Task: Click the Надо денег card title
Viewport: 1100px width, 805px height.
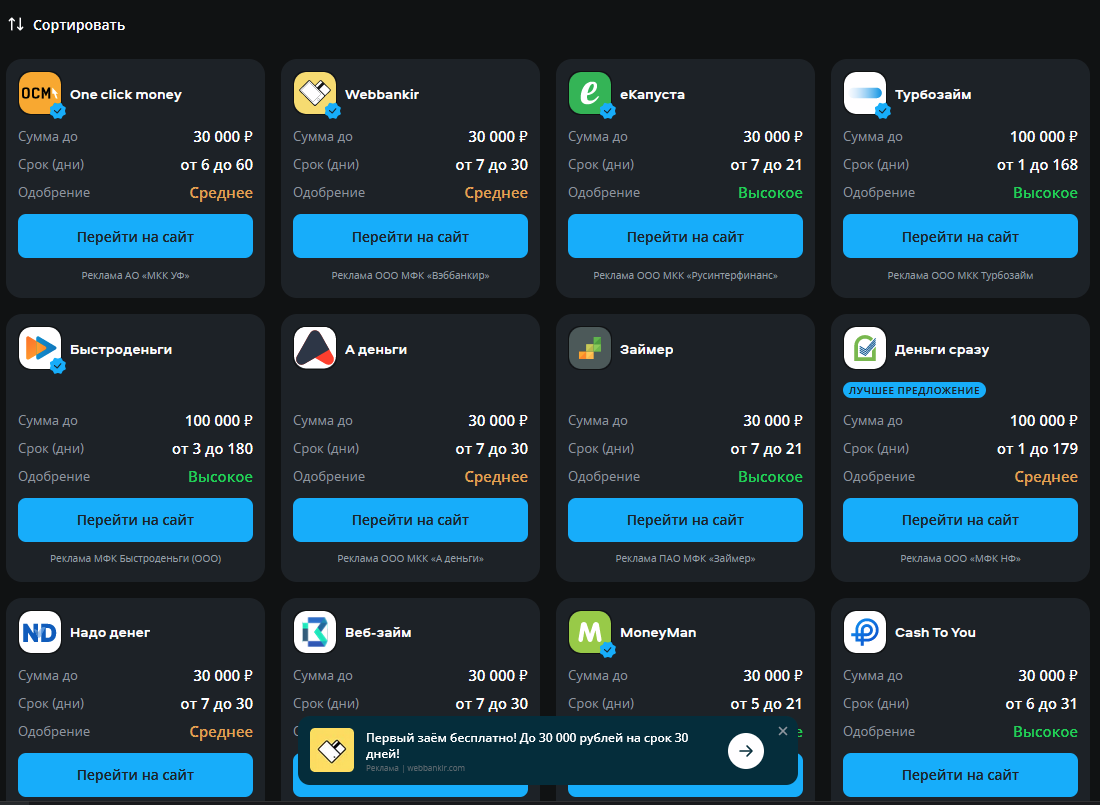Action: pyautogui.click(x=110, y=632)
